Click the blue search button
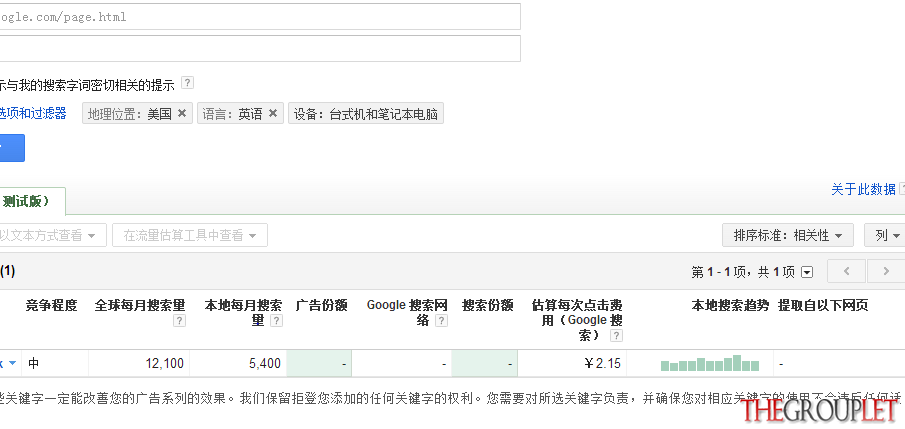Image resolution: width=905 pixels, height=429 pixels. (12, 148)
